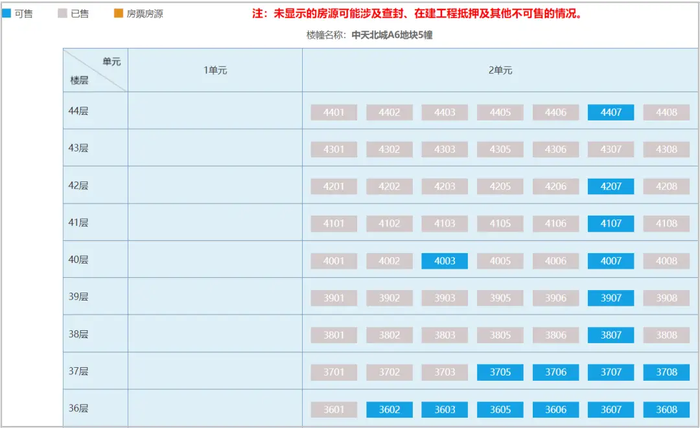Click sold unit 3906
Screen dimensions: 700x428
point(555,298)
